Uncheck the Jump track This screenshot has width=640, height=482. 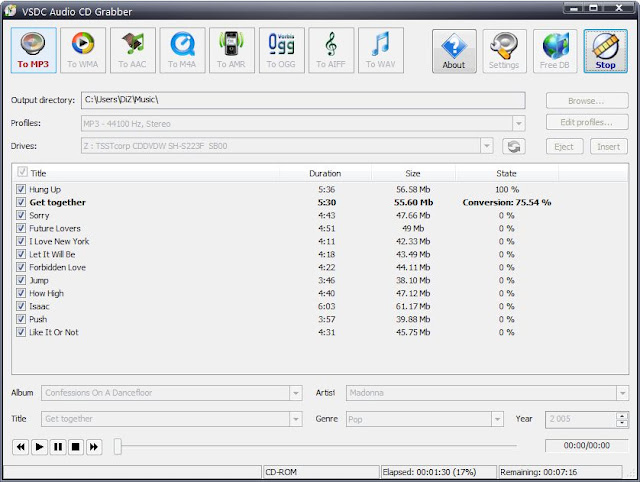[x=21, y=280]
